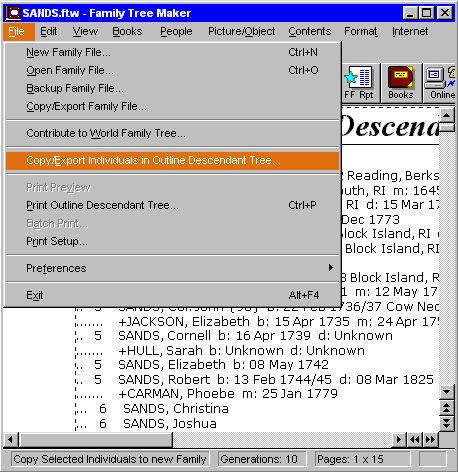Close the Family Tree Maker window

click(x=445, y=13)
